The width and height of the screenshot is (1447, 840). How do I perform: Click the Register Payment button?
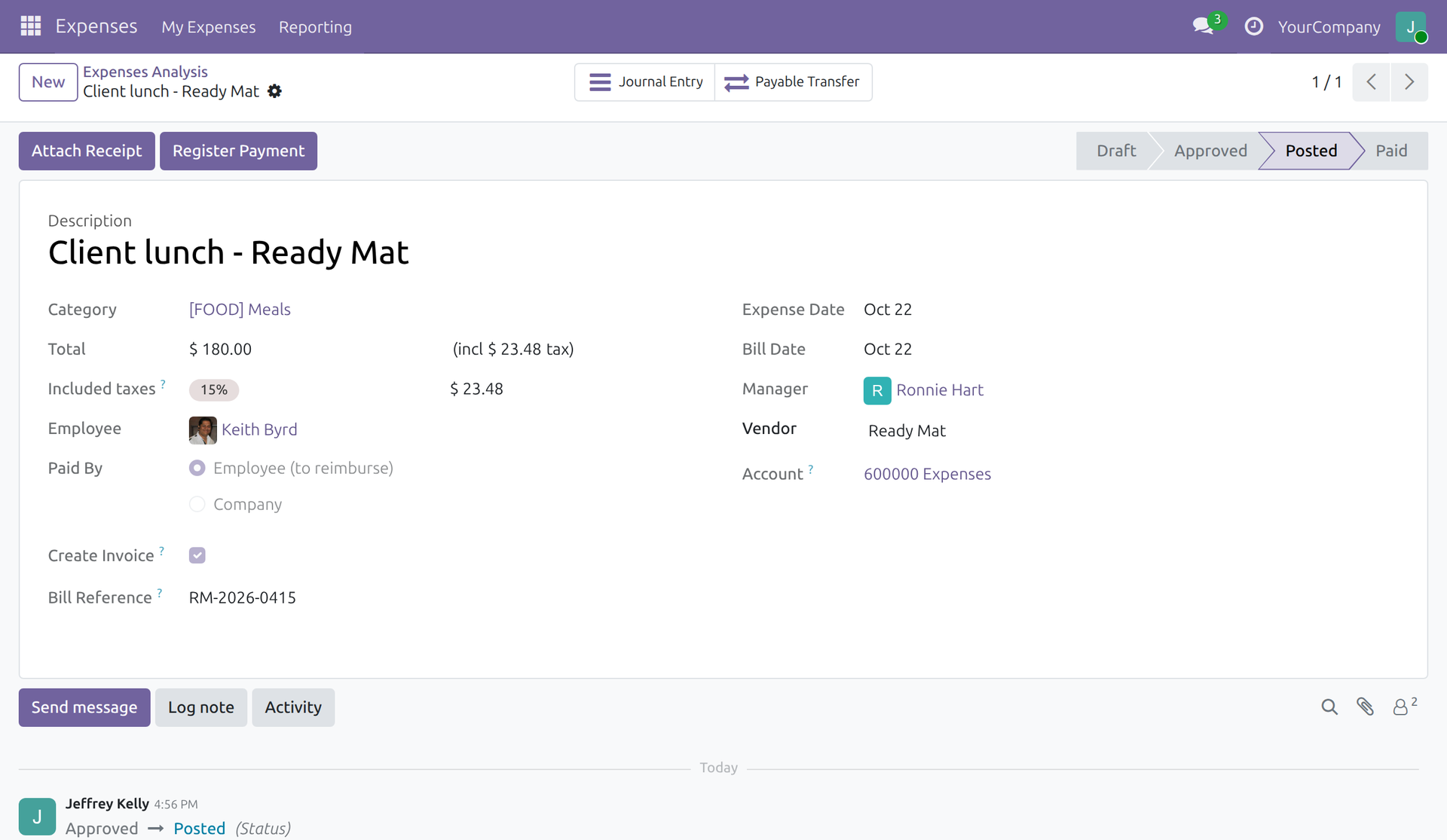(238, 151)
